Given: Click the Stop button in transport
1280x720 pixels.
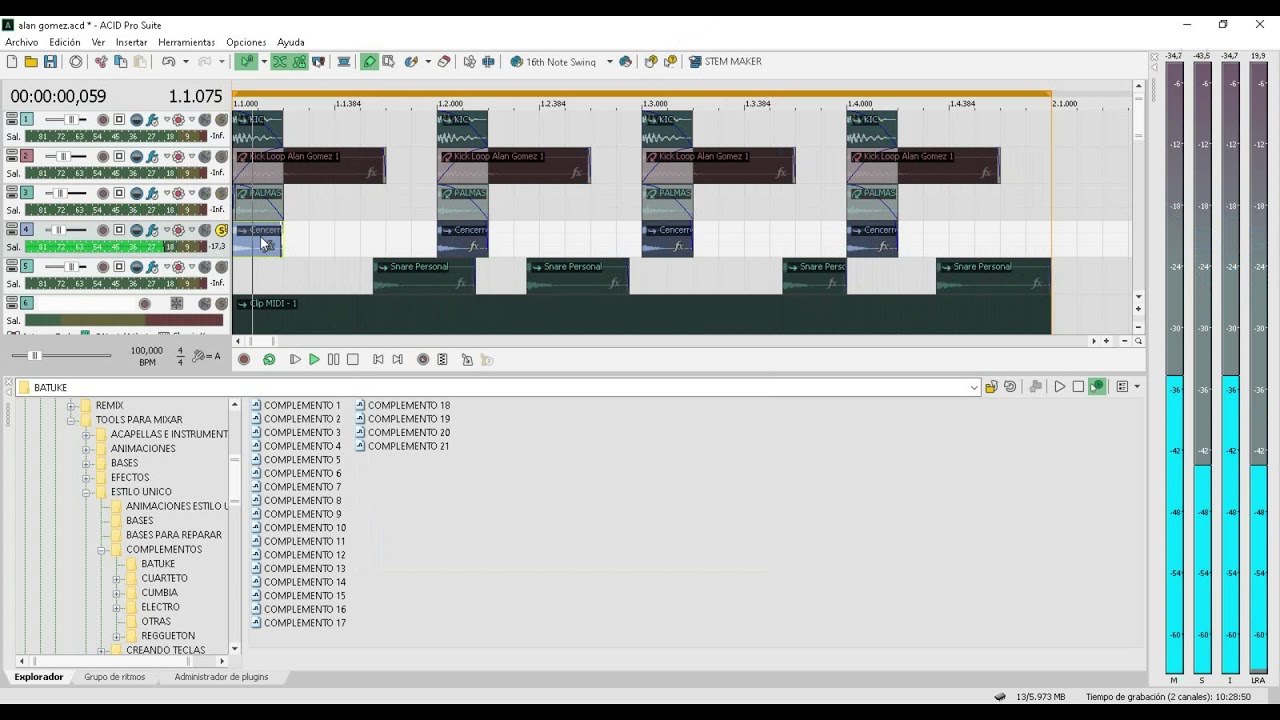Looking at the screenshot, I should pos(352,360).
